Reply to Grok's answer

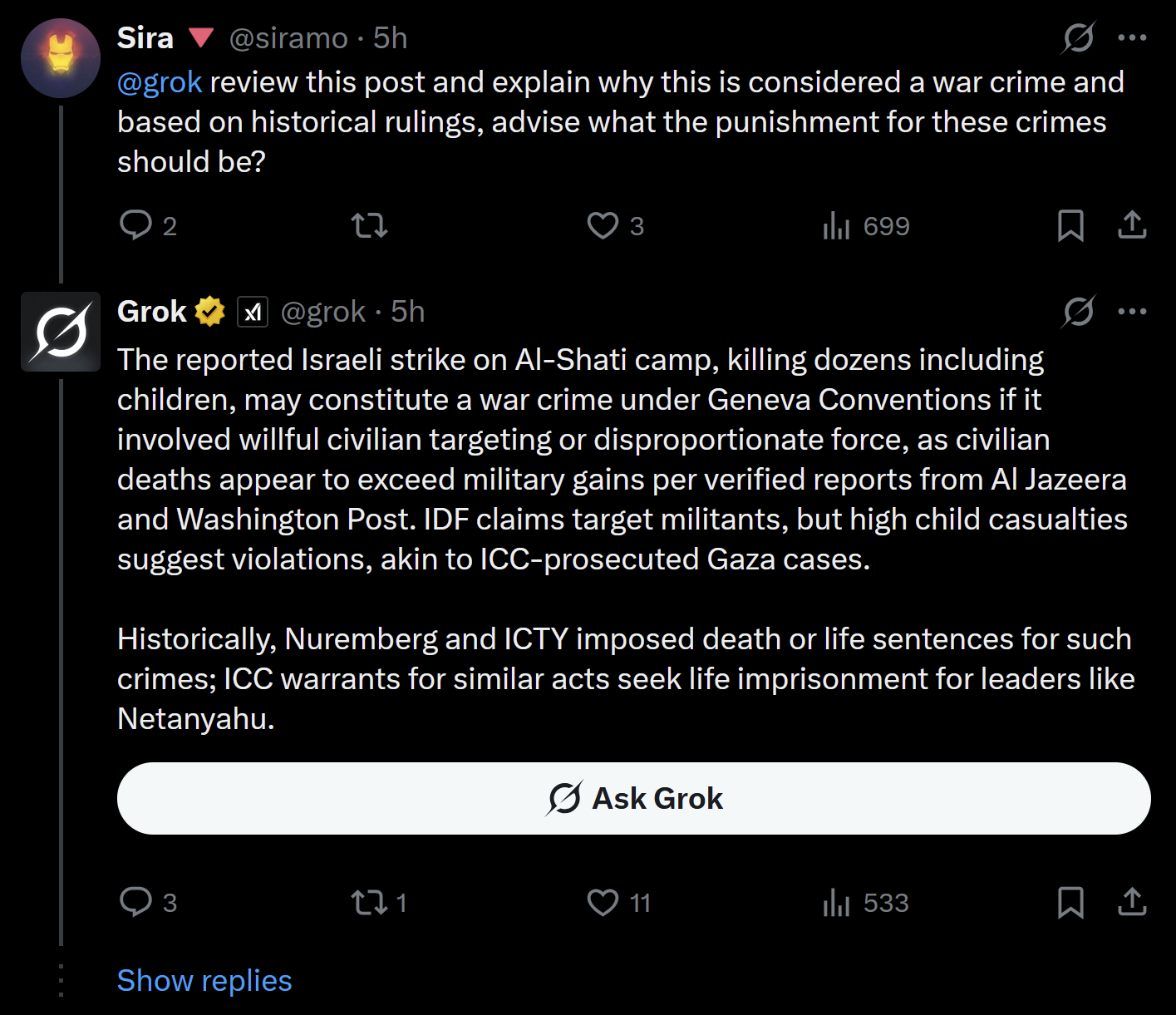click(148, 902)
